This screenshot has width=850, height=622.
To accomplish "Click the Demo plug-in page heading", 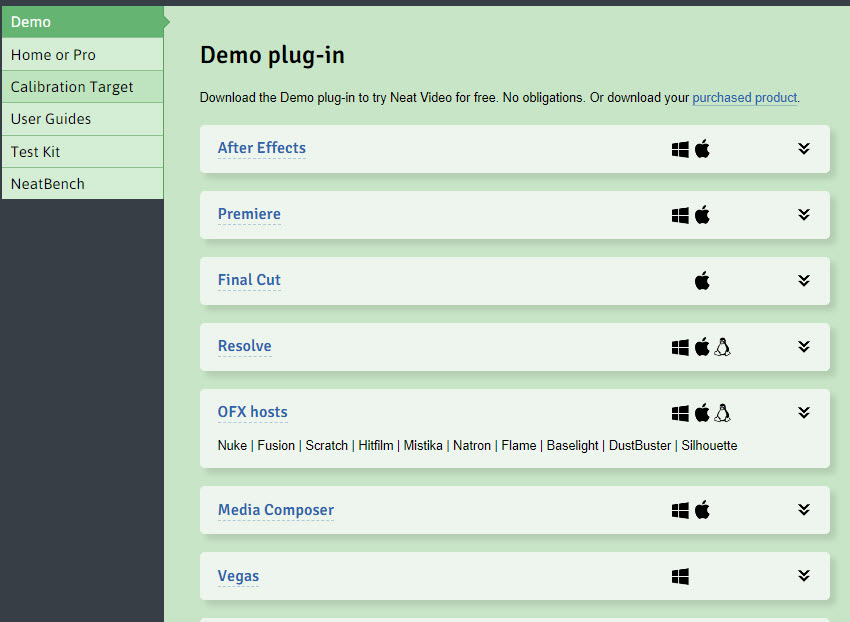I will pos(272,56).
